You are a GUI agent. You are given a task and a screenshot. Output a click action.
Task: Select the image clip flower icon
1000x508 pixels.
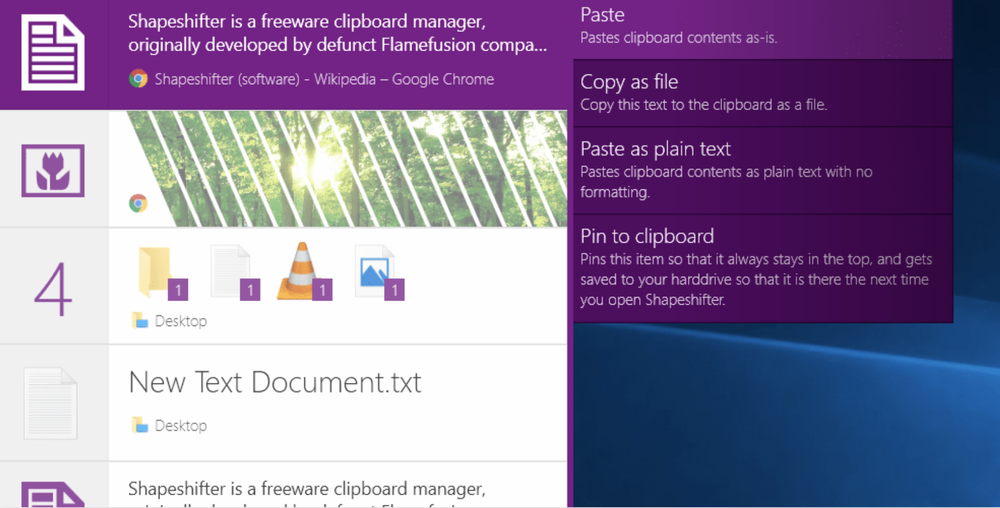coord(53,170)
